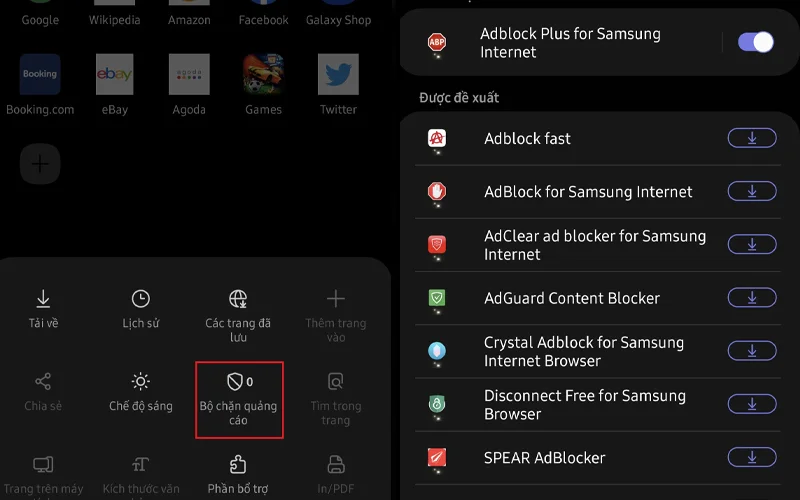Download AdBlock for Samsung Internet
The height and width of the screenshot is (500, 800).
(752, 191)
